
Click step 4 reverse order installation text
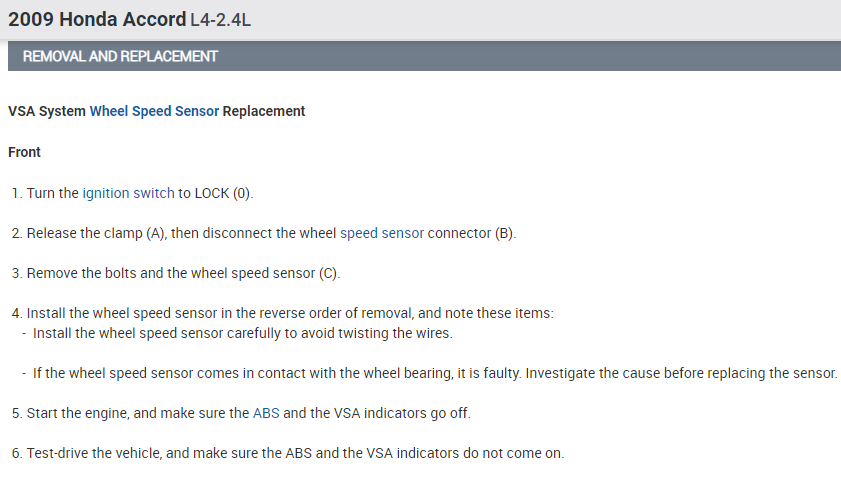[x=290, y=313]
